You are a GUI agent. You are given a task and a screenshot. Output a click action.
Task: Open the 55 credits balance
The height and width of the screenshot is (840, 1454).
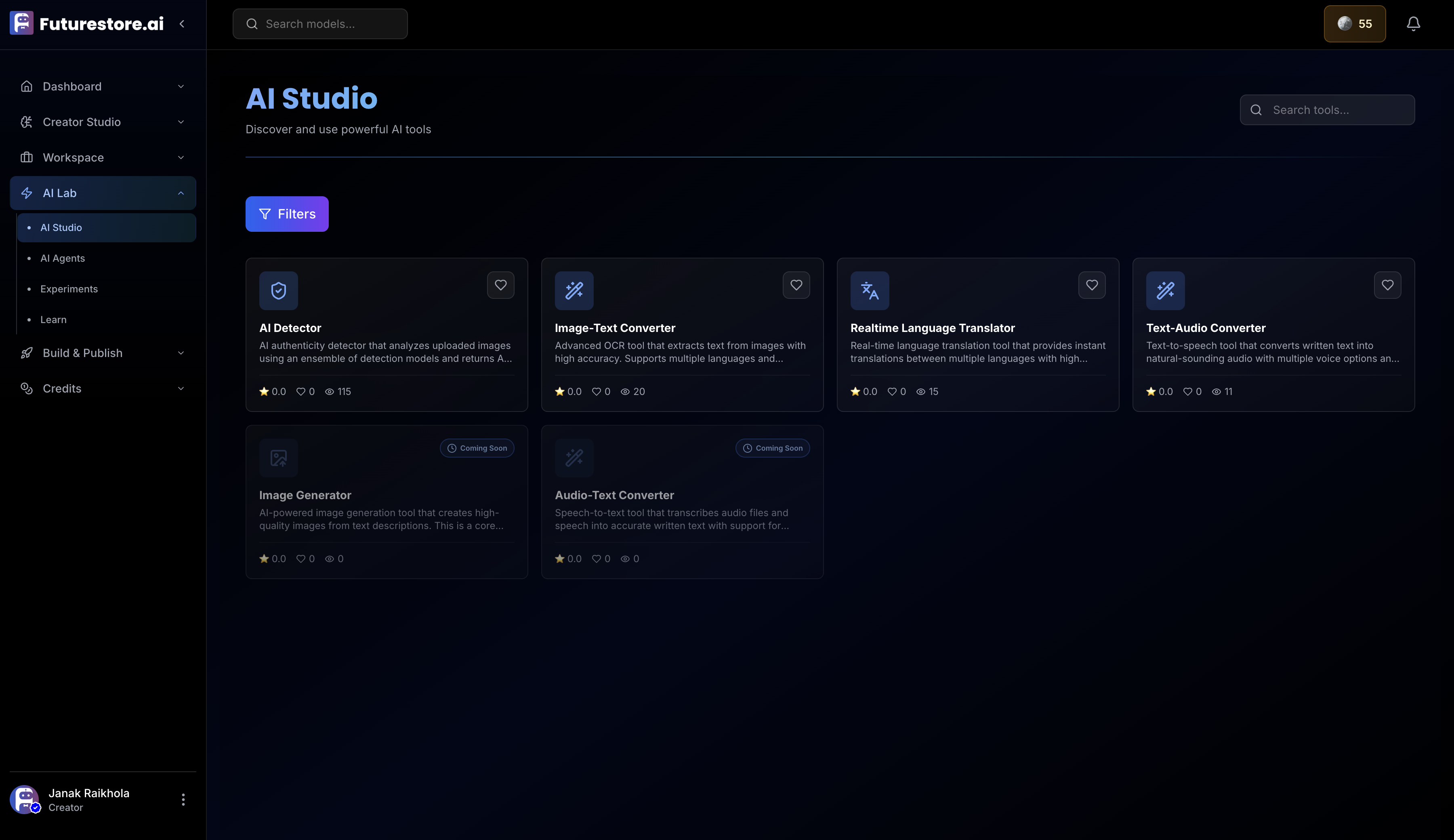tap(1354, 24)
